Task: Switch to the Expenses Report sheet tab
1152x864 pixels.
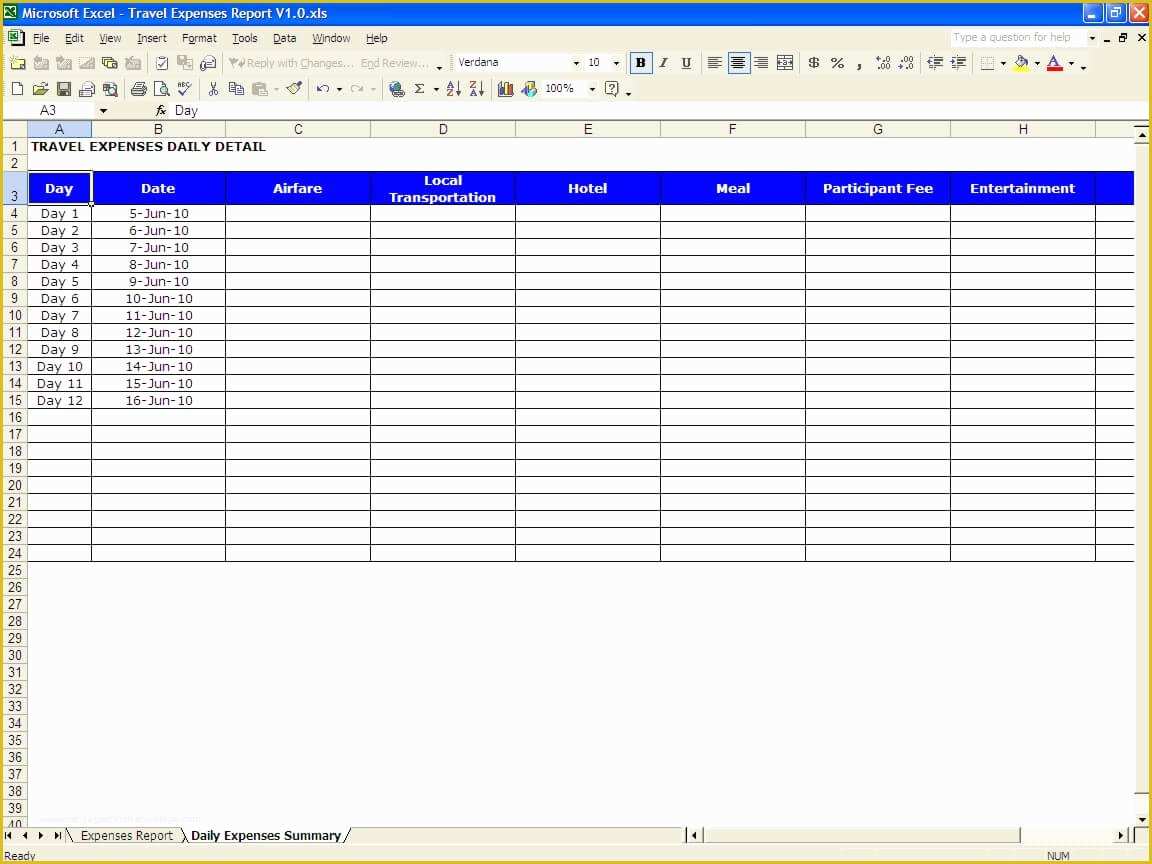Action: click(x=126, y=835)
